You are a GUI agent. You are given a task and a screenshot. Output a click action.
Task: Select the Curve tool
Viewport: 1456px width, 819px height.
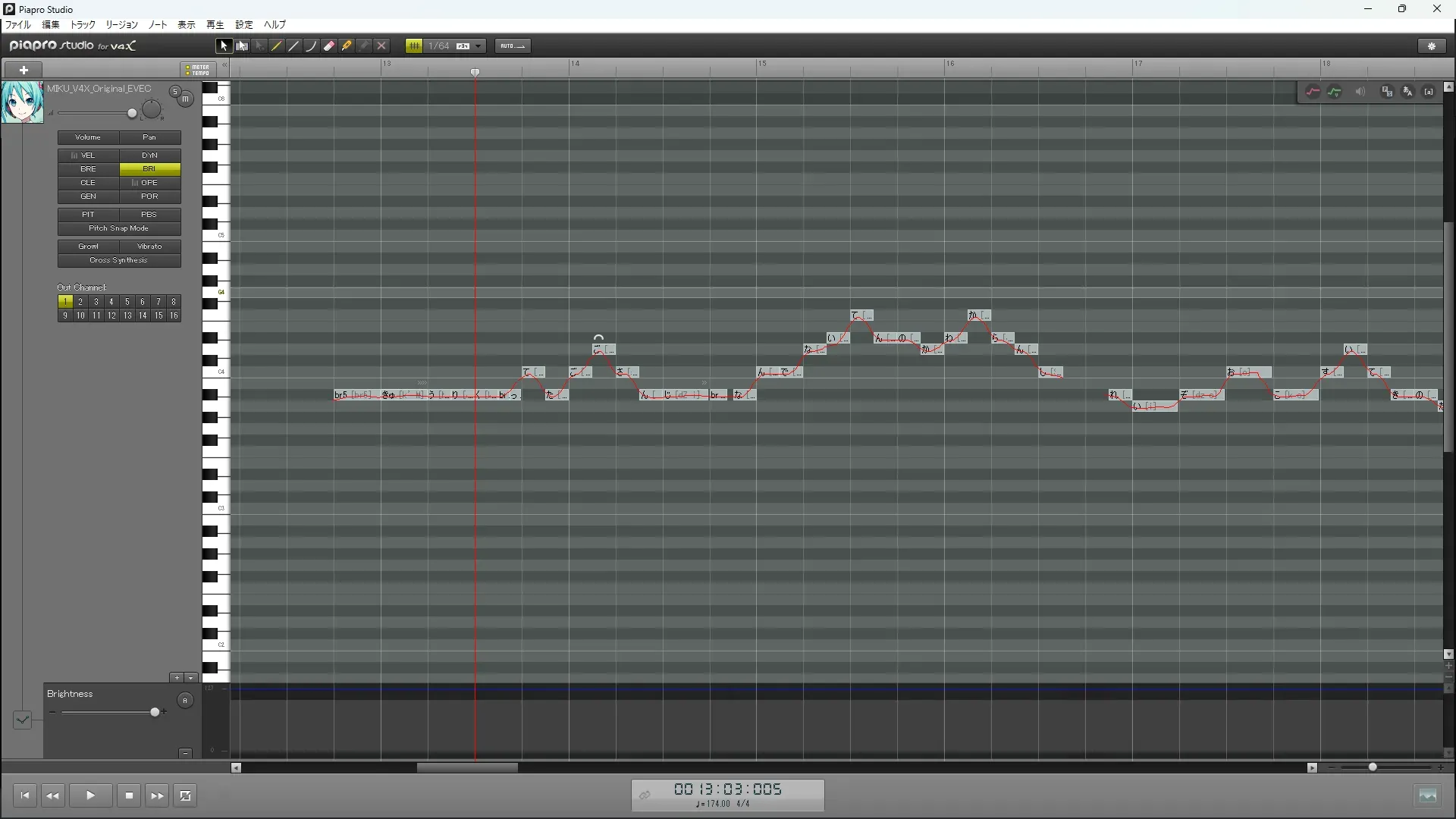[x=312, y=46]
